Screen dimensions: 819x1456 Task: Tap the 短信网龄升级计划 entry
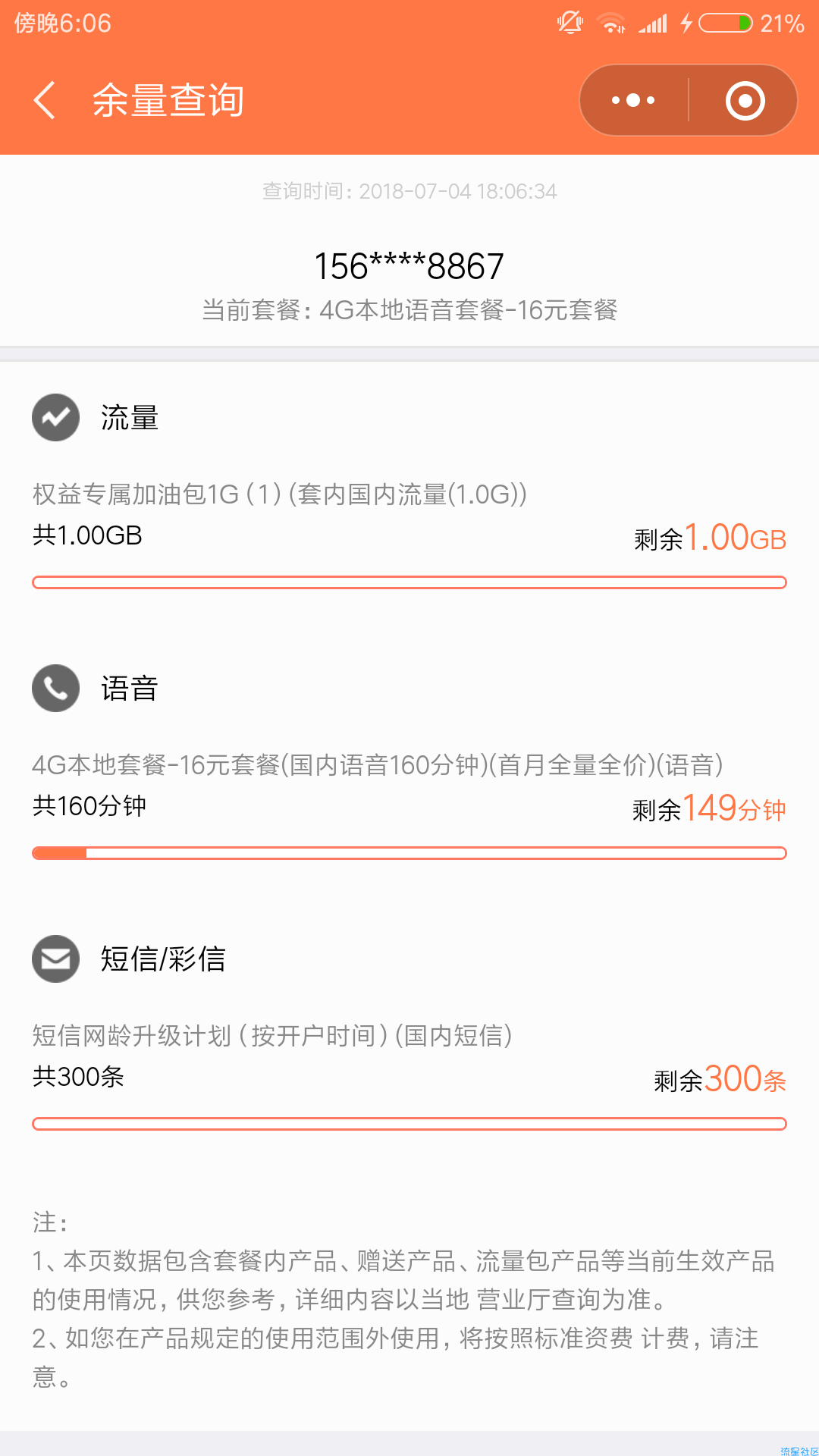pyautogui.click(x=272, y=1035)
